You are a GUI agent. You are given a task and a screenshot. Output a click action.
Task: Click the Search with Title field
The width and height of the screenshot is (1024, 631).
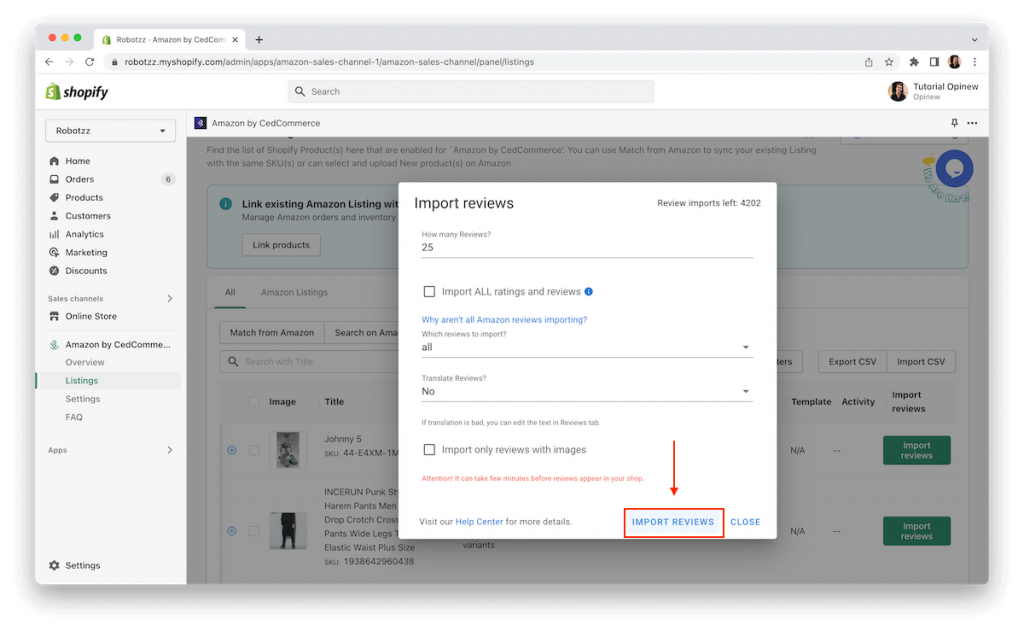pyautogui.click(x=311, y=361)
